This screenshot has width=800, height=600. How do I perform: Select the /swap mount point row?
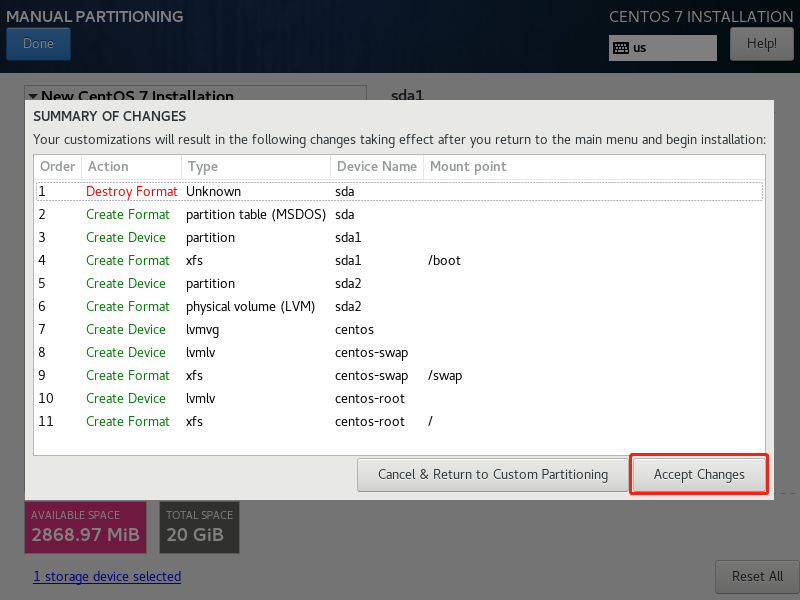399,376
